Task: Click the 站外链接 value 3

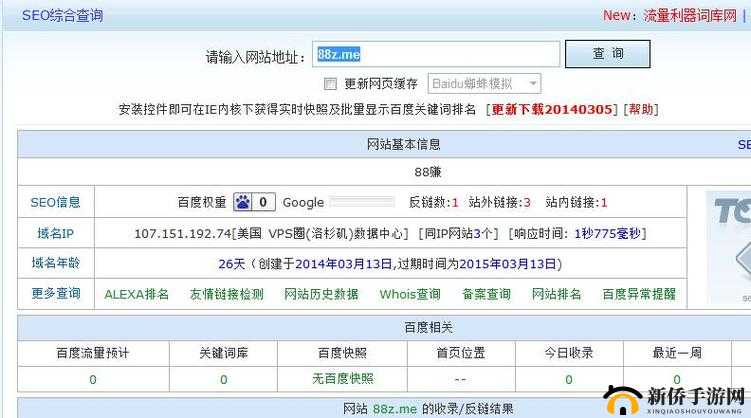Action: tap(527, 203)
